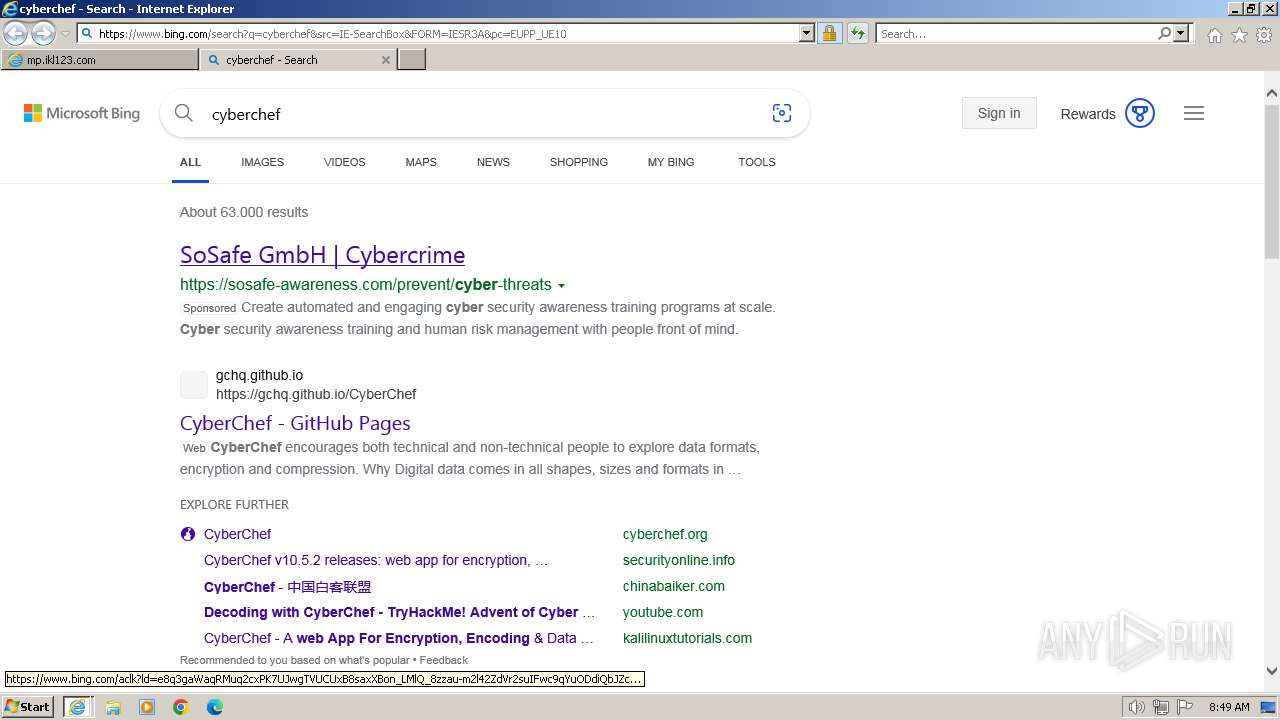This screenshot has height=720, width=1280.
Task: Click the youtube.com domain text
Action: coord(663,612)
